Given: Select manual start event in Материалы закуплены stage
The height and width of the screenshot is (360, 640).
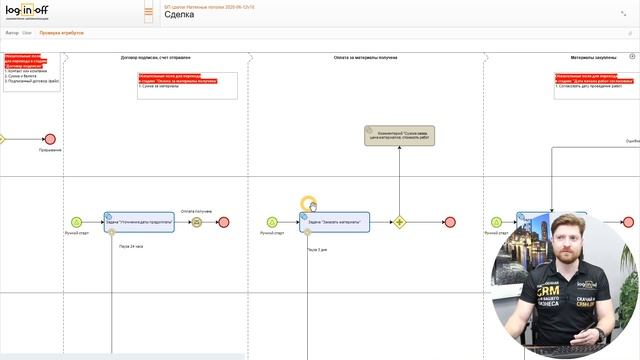Looking at the screenshot, I should (496, 222).
